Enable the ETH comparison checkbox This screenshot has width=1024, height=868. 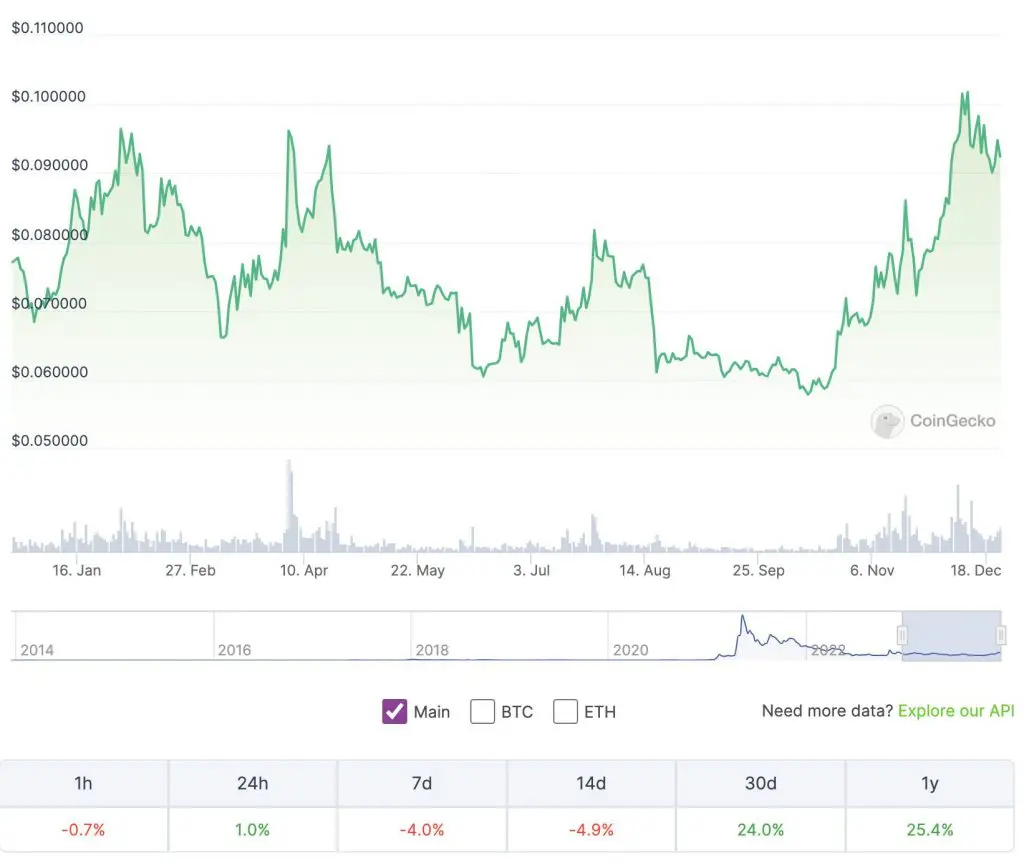pyautogui.click(x=566, y=711)
